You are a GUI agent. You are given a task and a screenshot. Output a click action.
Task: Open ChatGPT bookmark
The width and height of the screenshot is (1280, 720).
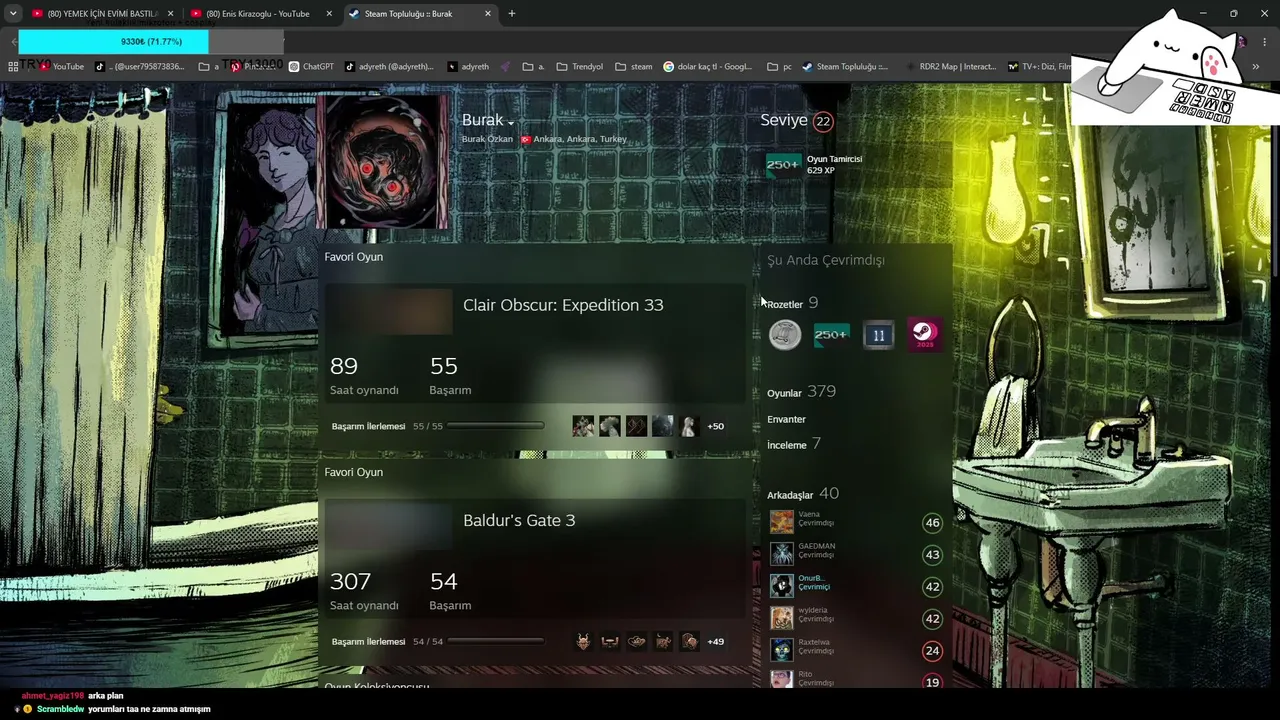pos(311,67)
